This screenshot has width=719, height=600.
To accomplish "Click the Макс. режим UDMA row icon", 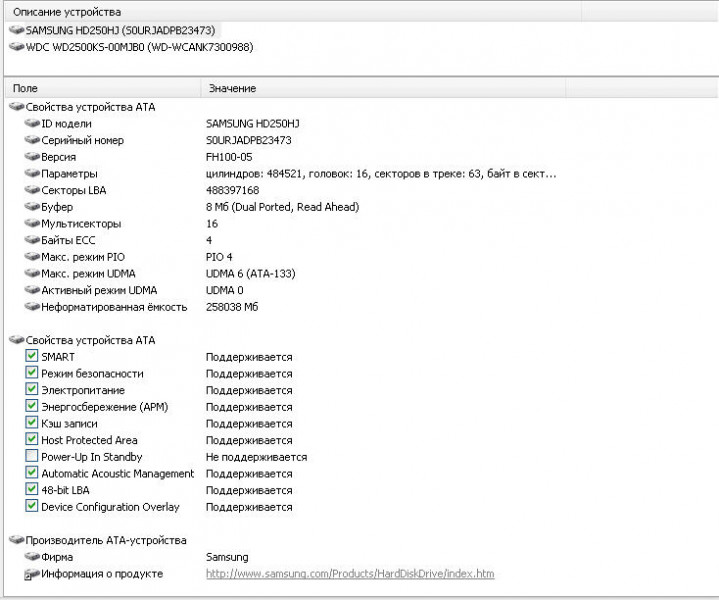I will coord(32,273).
